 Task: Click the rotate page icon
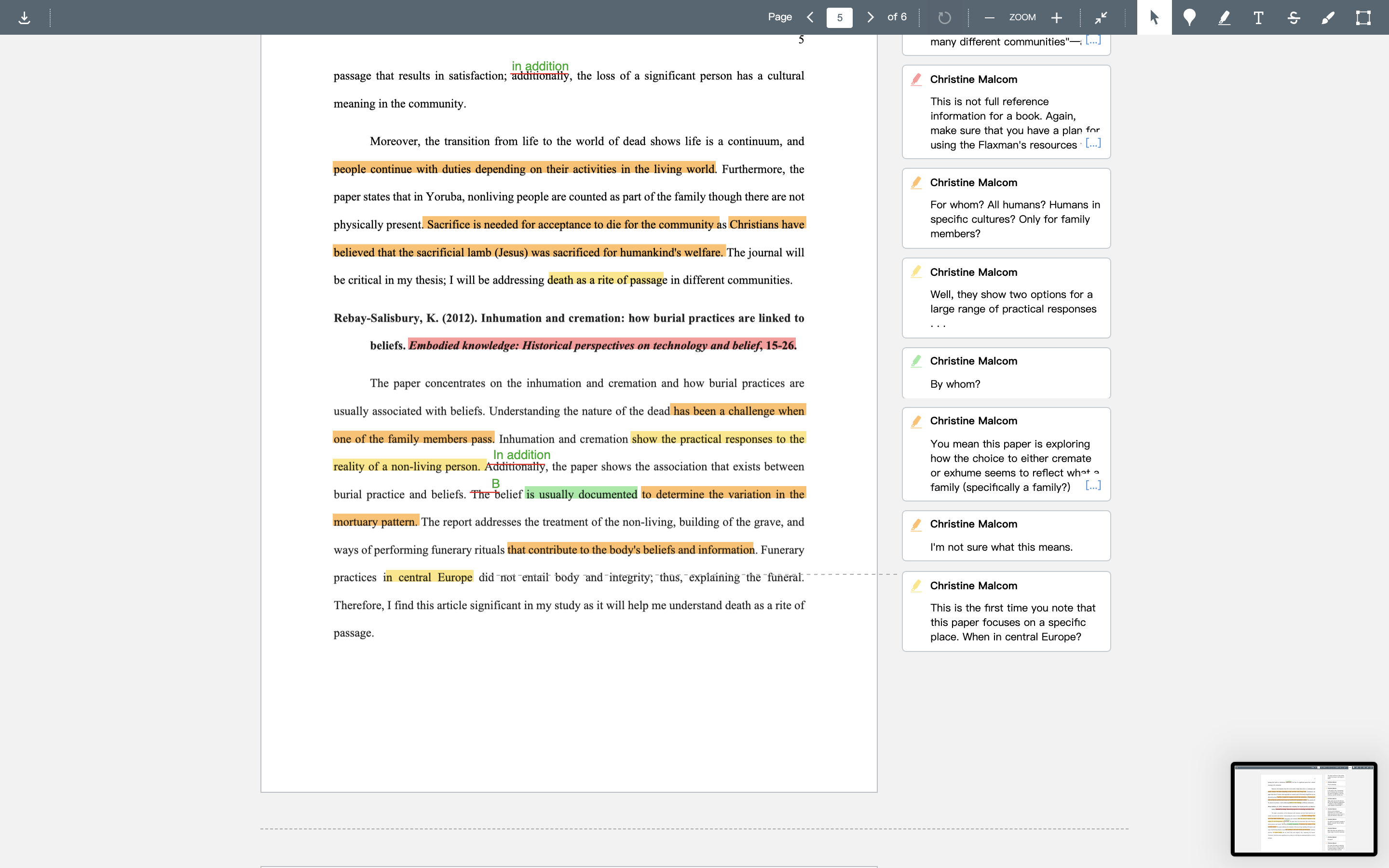click(x=944, y=18)
